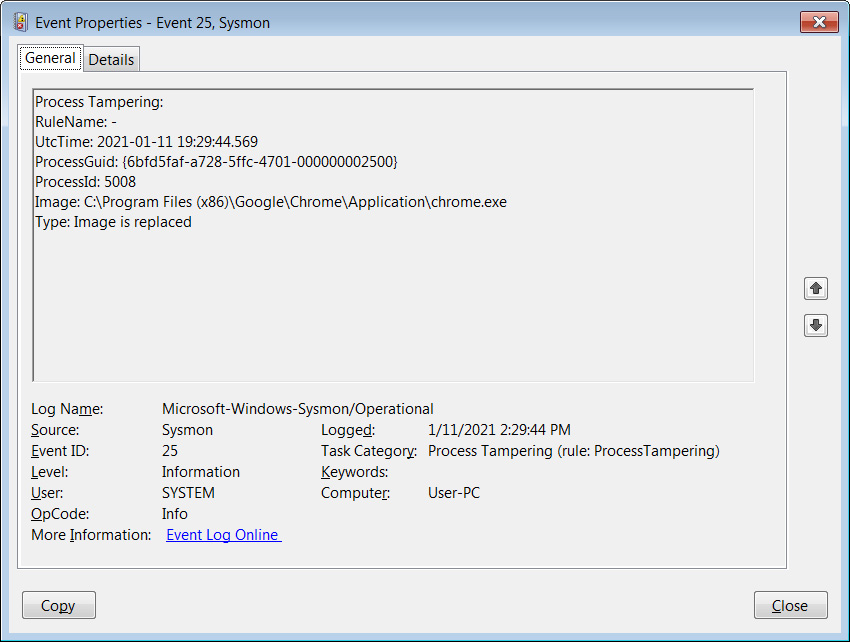
Task: Click the Microsoft-Windows-Sysmon/Operational log name value
Action: click(x=298, y=409)
